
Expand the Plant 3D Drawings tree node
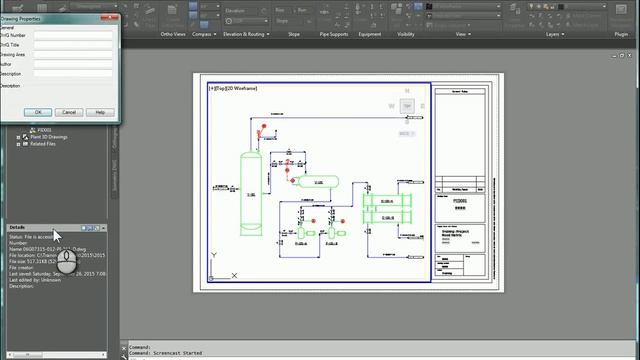pyautogui.click(x=18, y=138)
